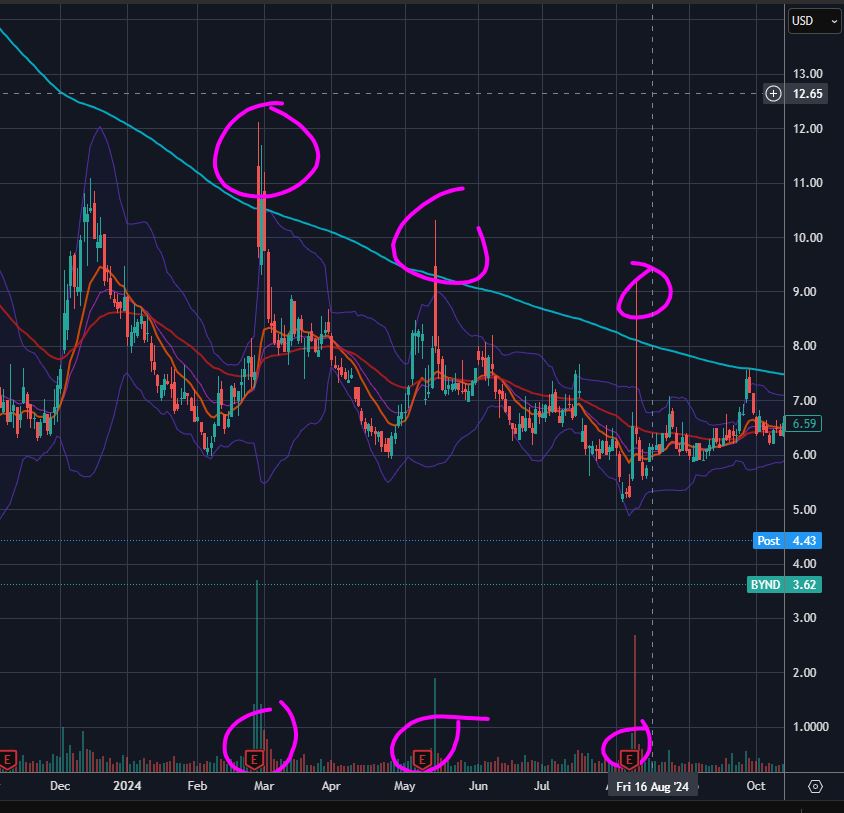Select the BYND 3.62 price label
The width and height of the screenshot is (844, 813).
(784, 585)
